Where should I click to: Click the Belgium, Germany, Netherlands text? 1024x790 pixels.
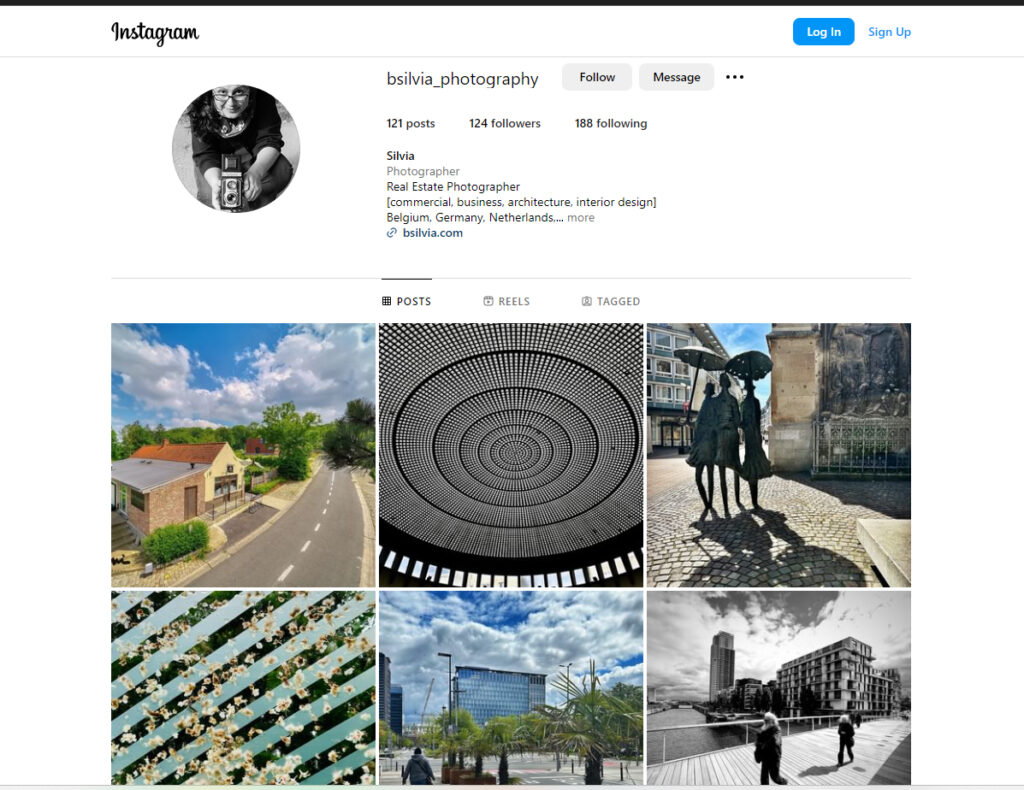coord(475,217)
